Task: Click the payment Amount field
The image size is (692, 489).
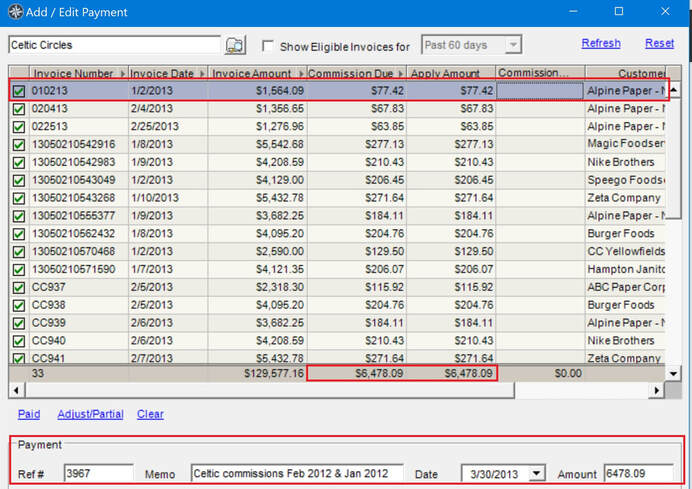Action: (639, 474)
